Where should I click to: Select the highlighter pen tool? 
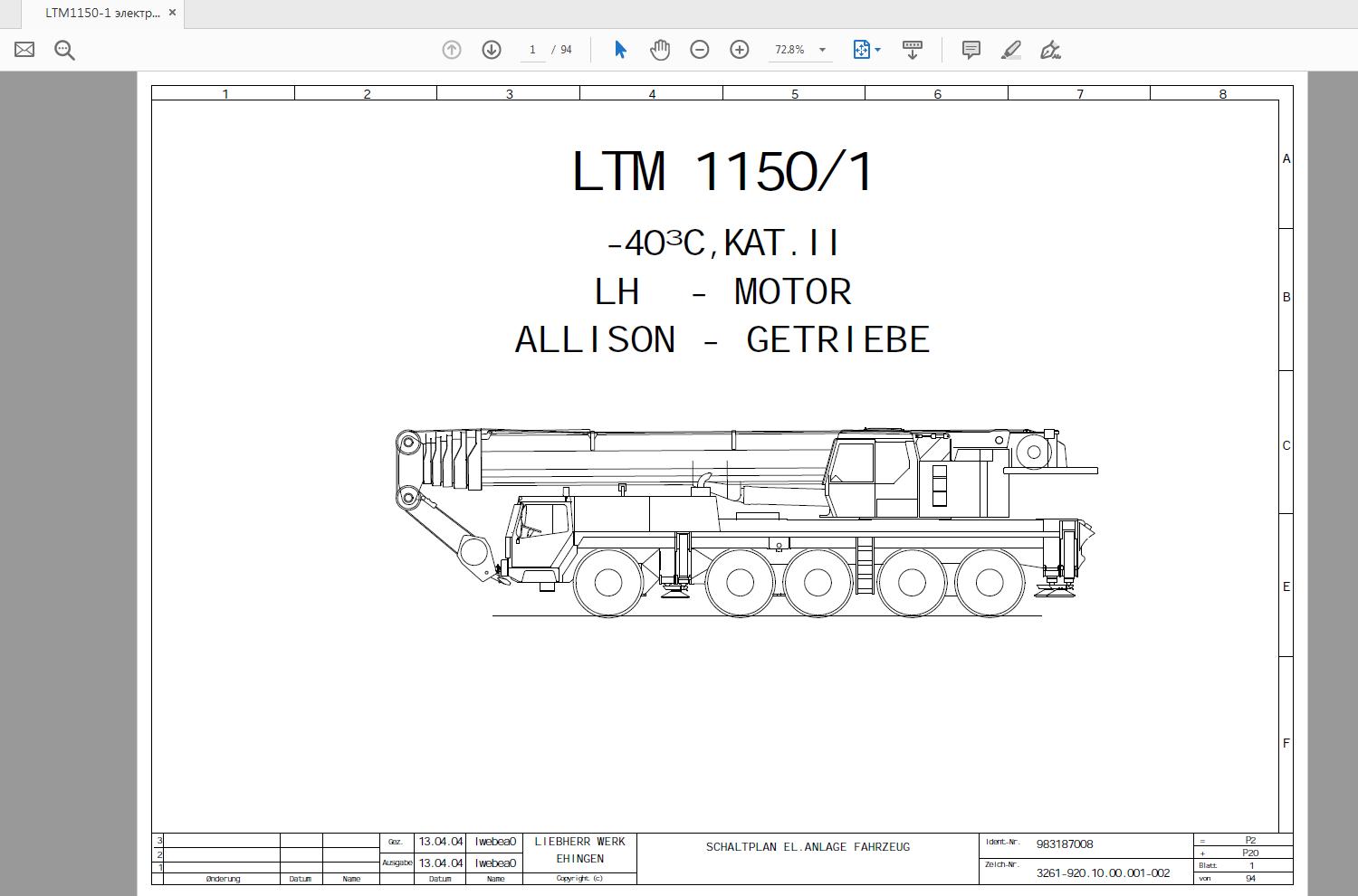pos(1011,50)
